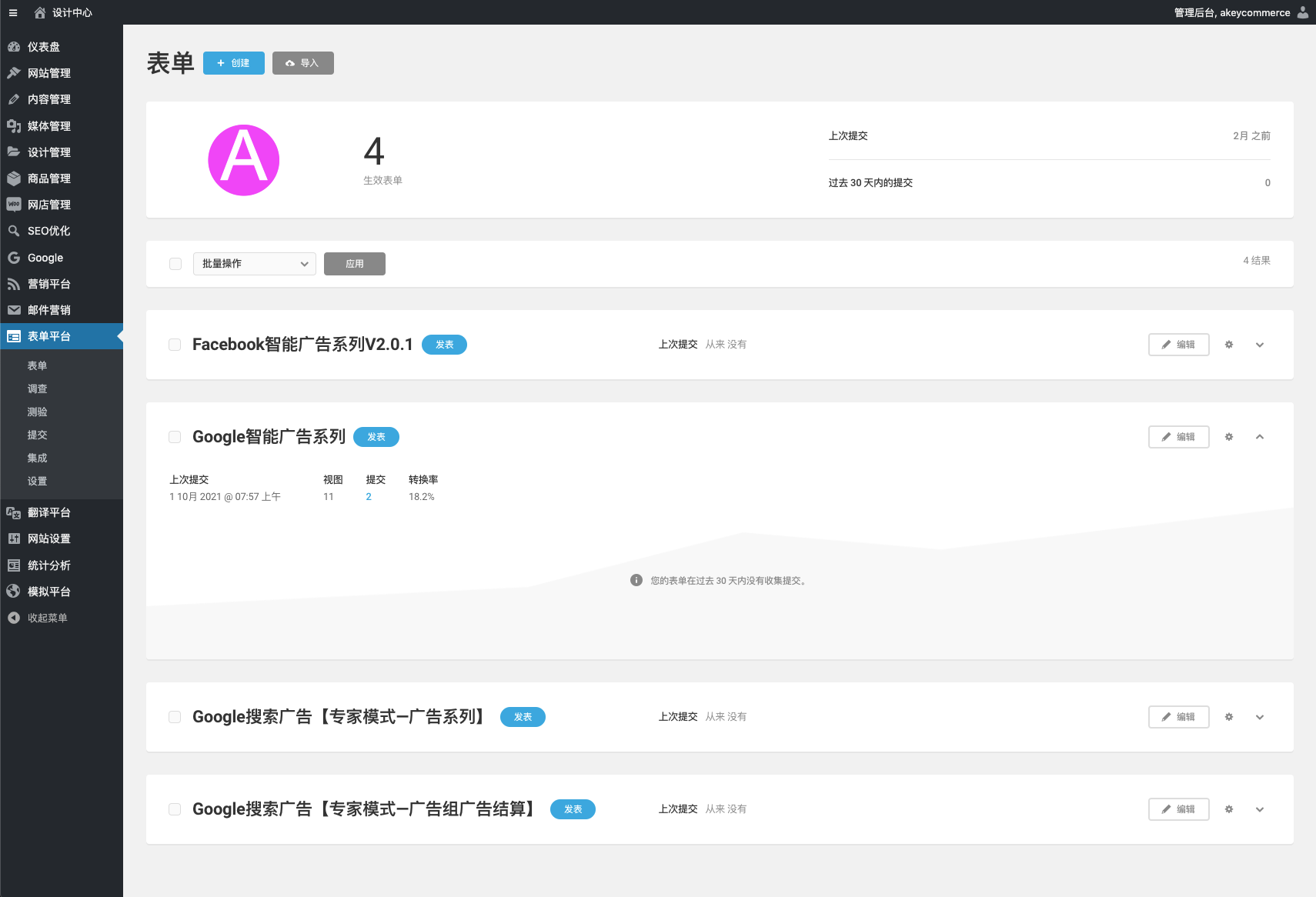Collapse the Google智能广告系列 details chevron
The width and height of the screenshot is (1316, 897).
click(x=1260, y=437)
